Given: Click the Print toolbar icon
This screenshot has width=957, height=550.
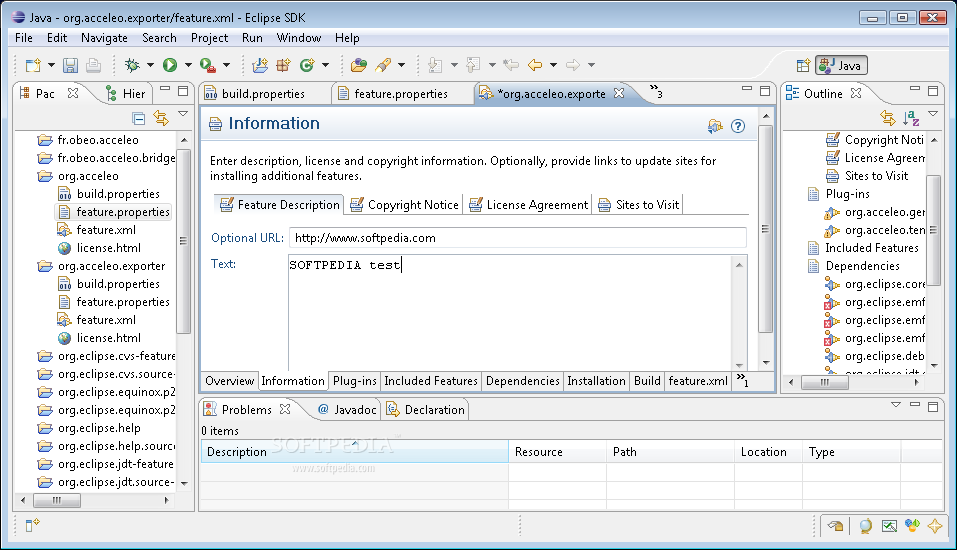Looking at the screenshot, I should (93, 65).
